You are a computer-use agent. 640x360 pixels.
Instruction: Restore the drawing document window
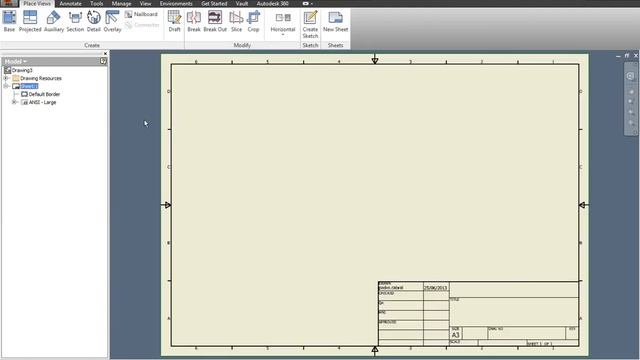pos(627,56)
